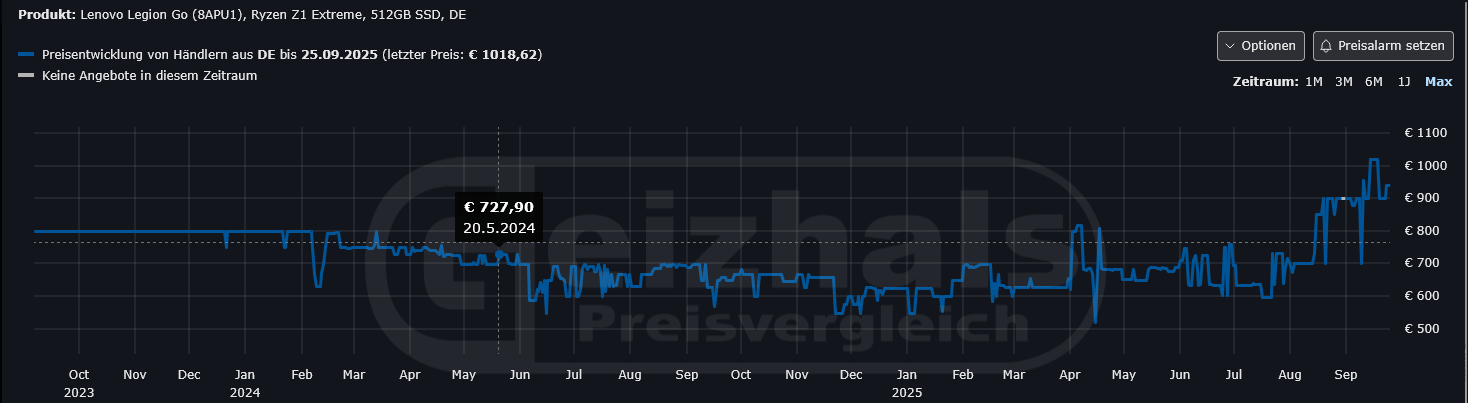Toggle the blue Preisentwicklung legend swatch
1468x403 pixels.
(x=26, y=54)
